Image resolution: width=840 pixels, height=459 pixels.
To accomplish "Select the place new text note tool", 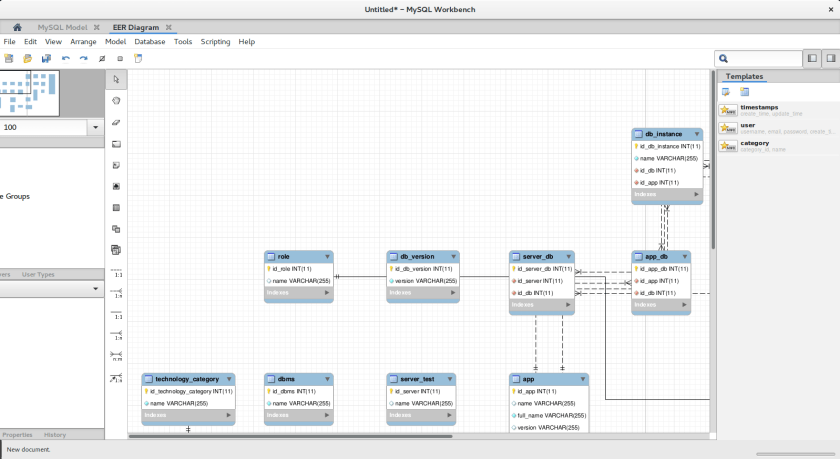I will coord(116,165).
